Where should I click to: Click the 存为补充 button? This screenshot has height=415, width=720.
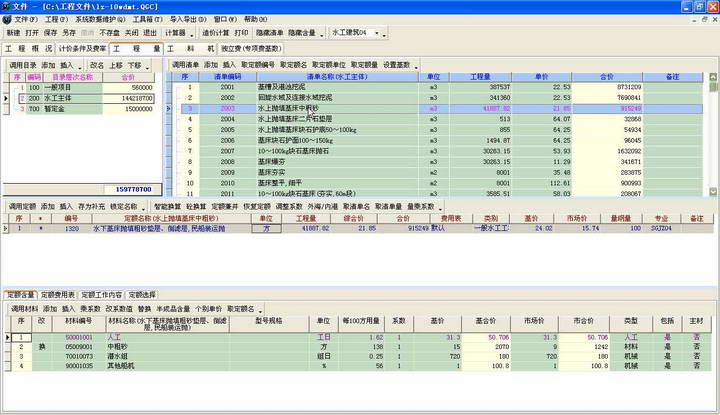pyautogui.click(x=91, y=207)
